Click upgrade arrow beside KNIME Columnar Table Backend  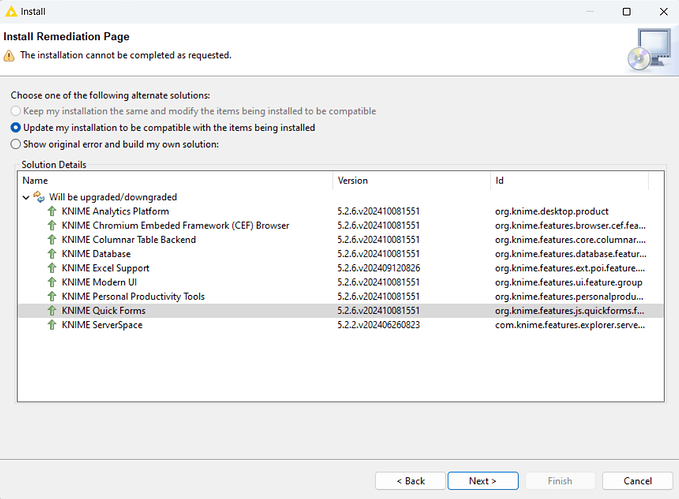pos(52,240)
